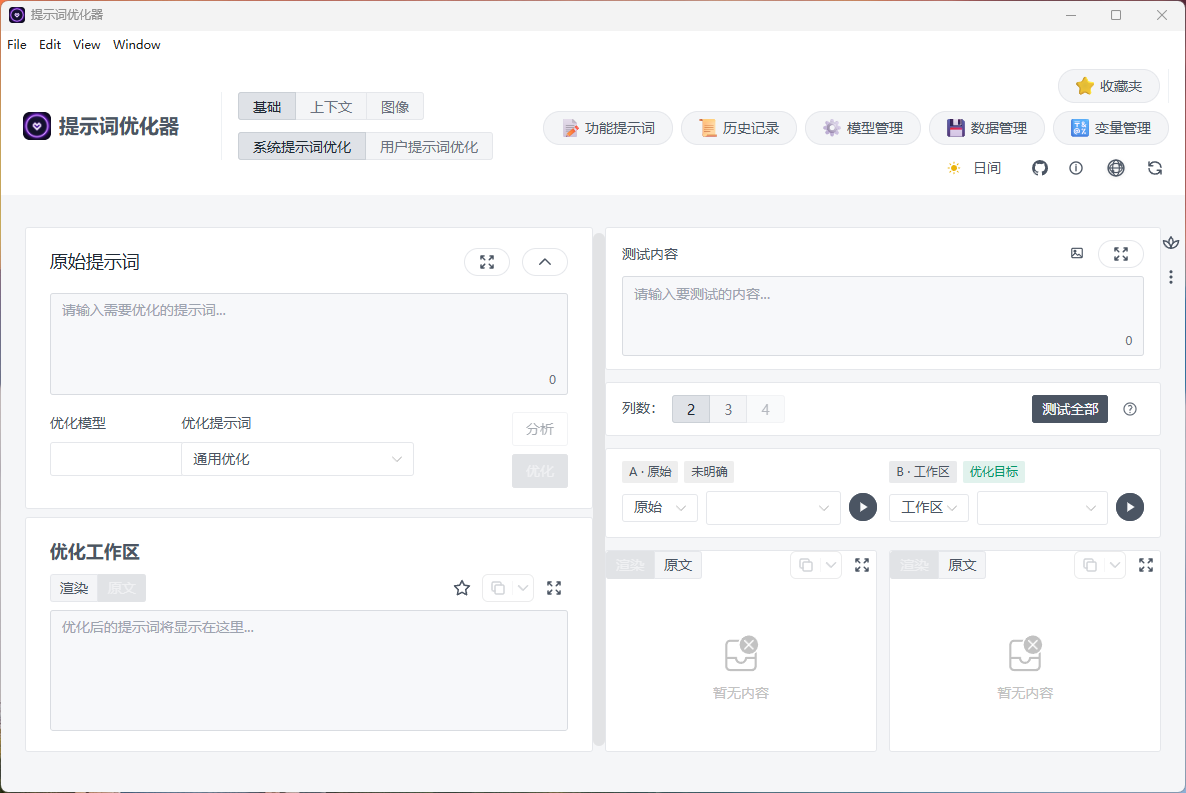The image size is (1186, 793).
Task: Click the 未明确 tag
Action: pos(709,471)
